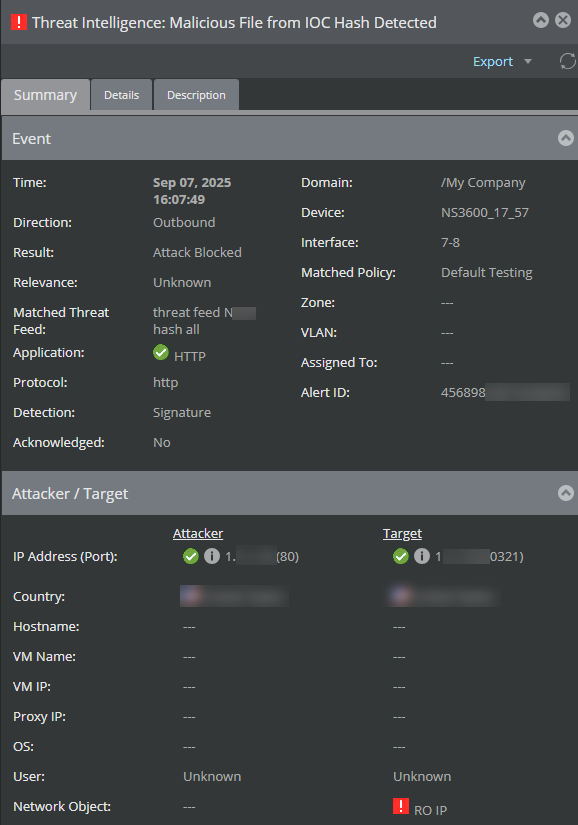Switch to the Summary tab
Screen dimensions: 578x825
[45, 95]
